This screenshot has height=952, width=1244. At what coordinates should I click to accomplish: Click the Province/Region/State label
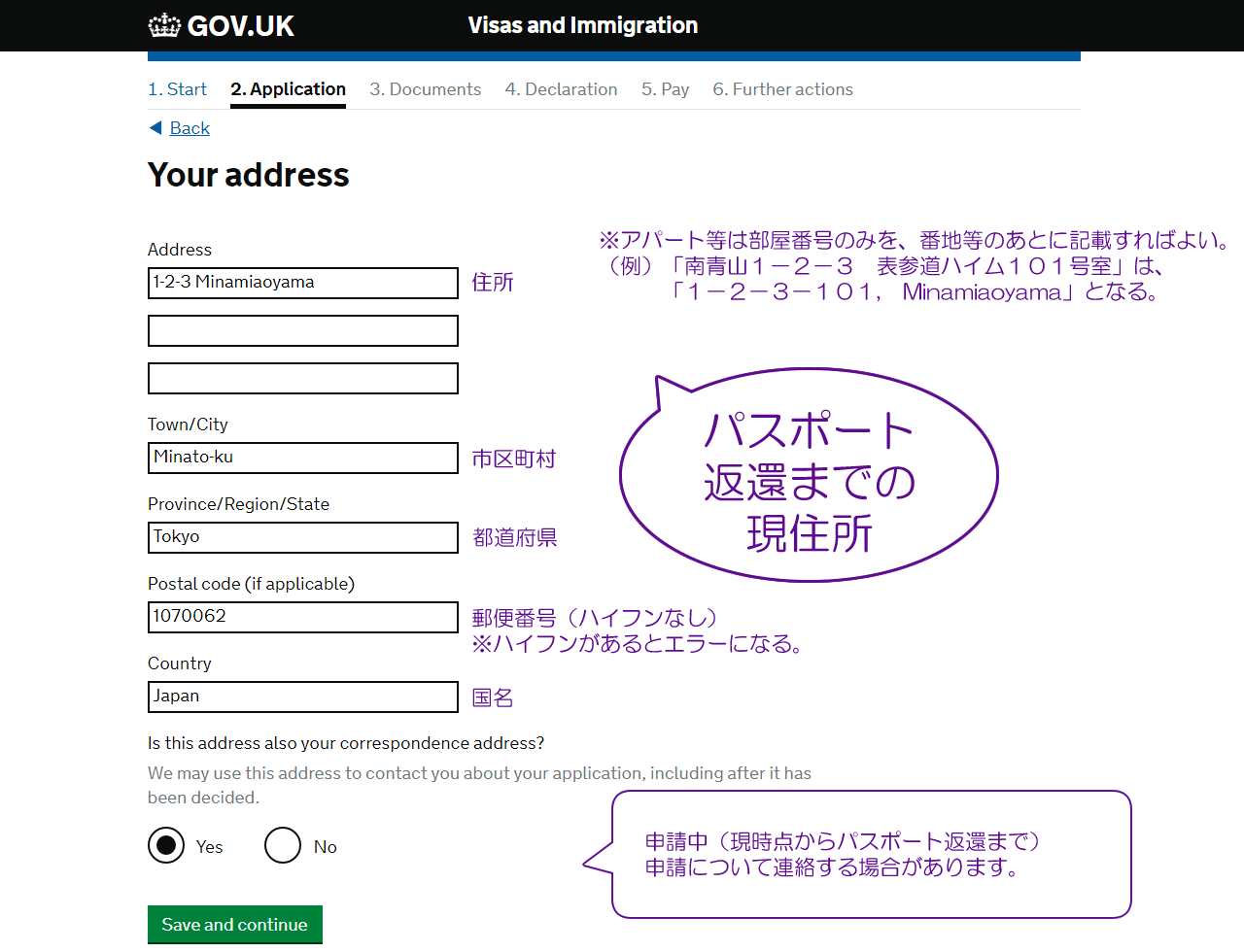tap(238, 504)
